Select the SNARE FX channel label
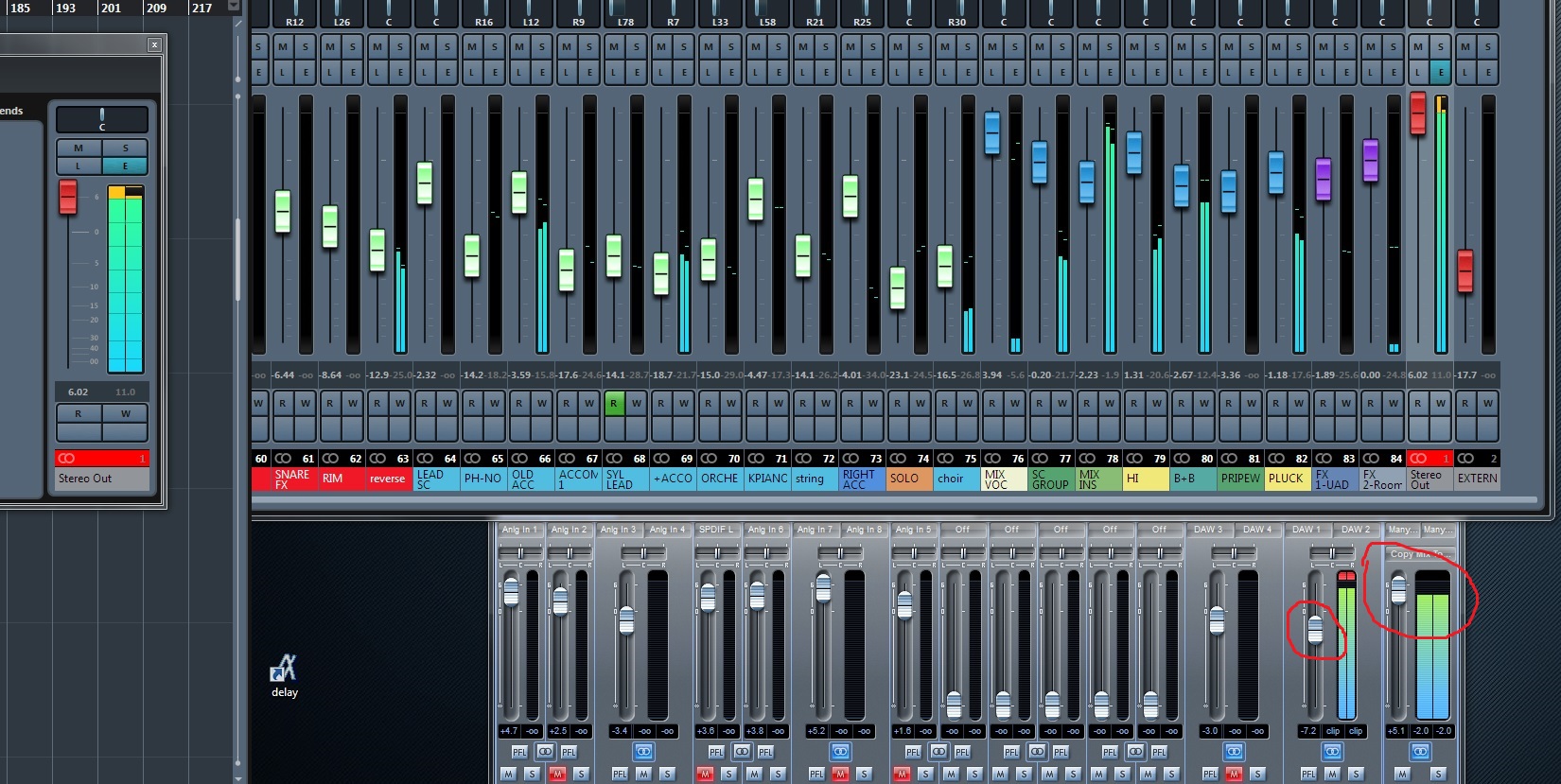Screen dimensions: 1561x784 [292, 479]
